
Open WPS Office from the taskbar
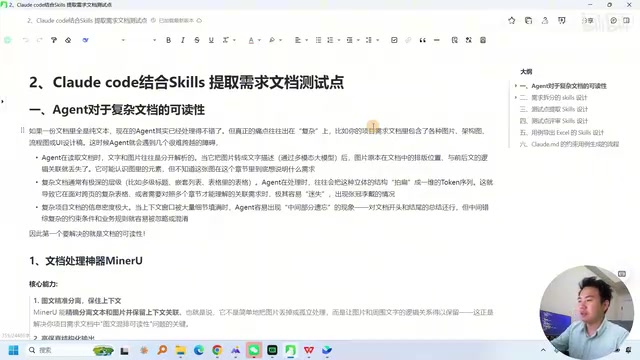click(309, 350)
